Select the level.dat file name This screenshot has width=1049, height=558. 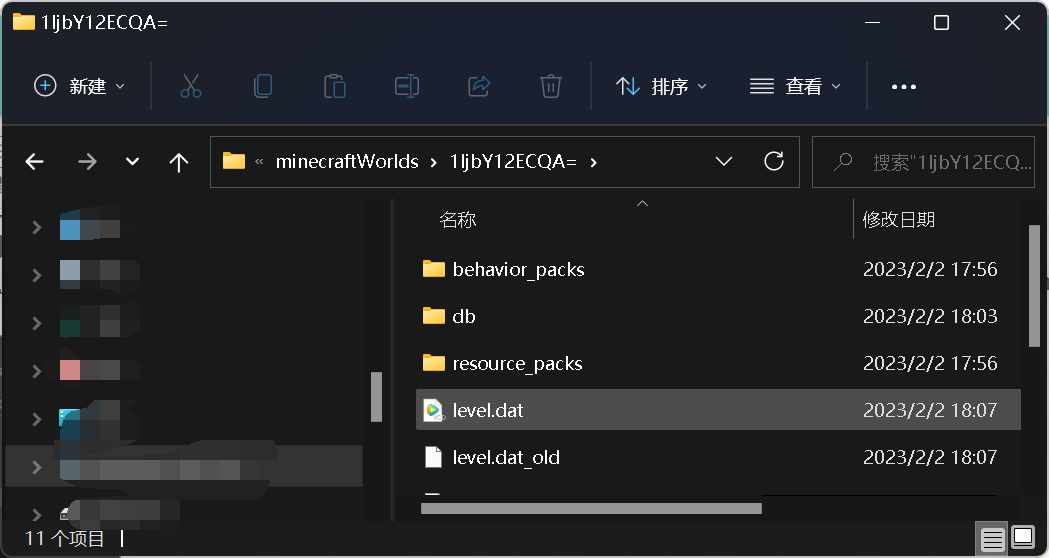pyautogui.click(x=488, y=410)
